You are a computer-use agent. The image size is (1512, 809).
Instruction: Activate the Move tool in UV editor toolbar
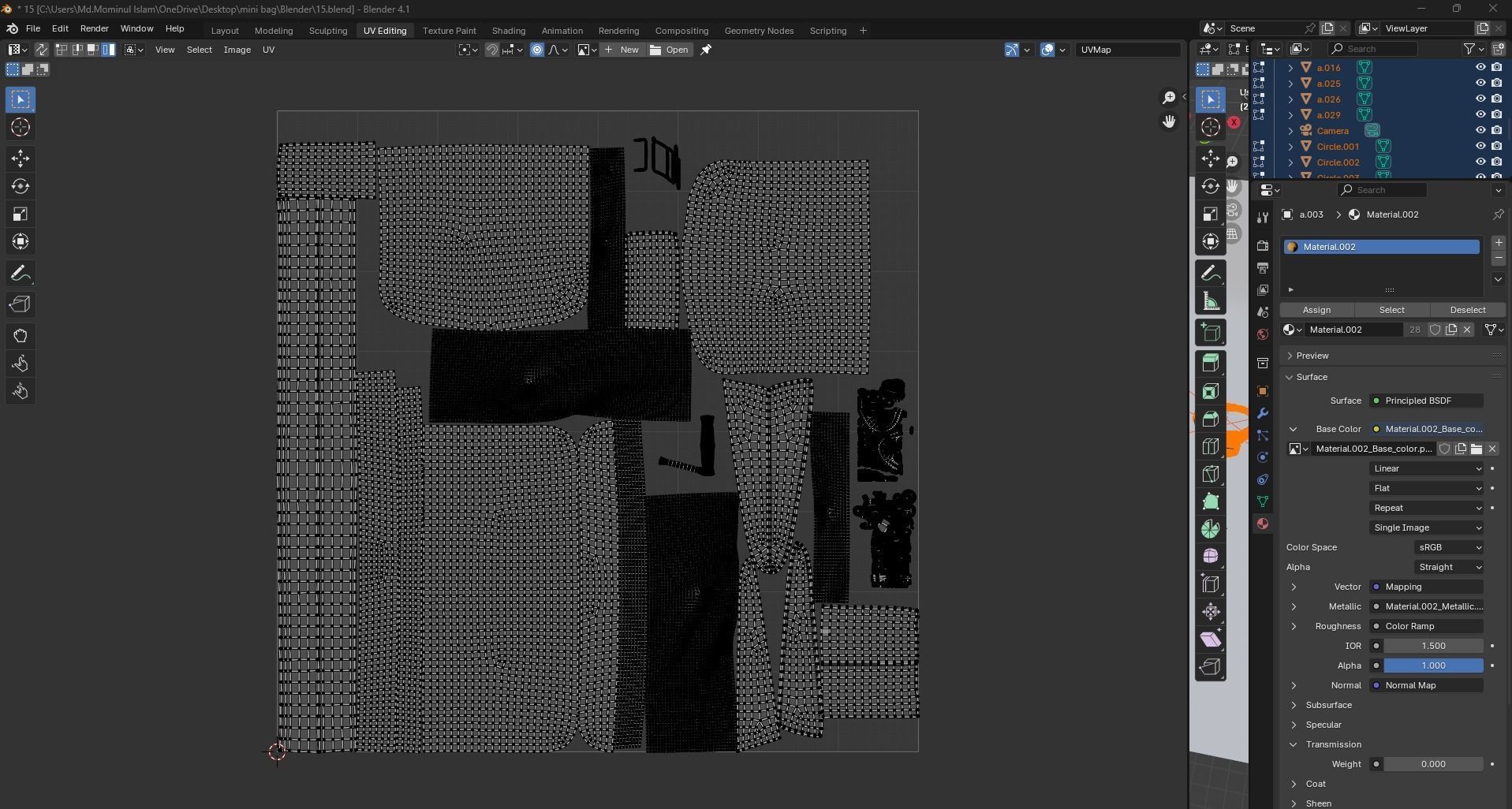(x=21, y=158)
